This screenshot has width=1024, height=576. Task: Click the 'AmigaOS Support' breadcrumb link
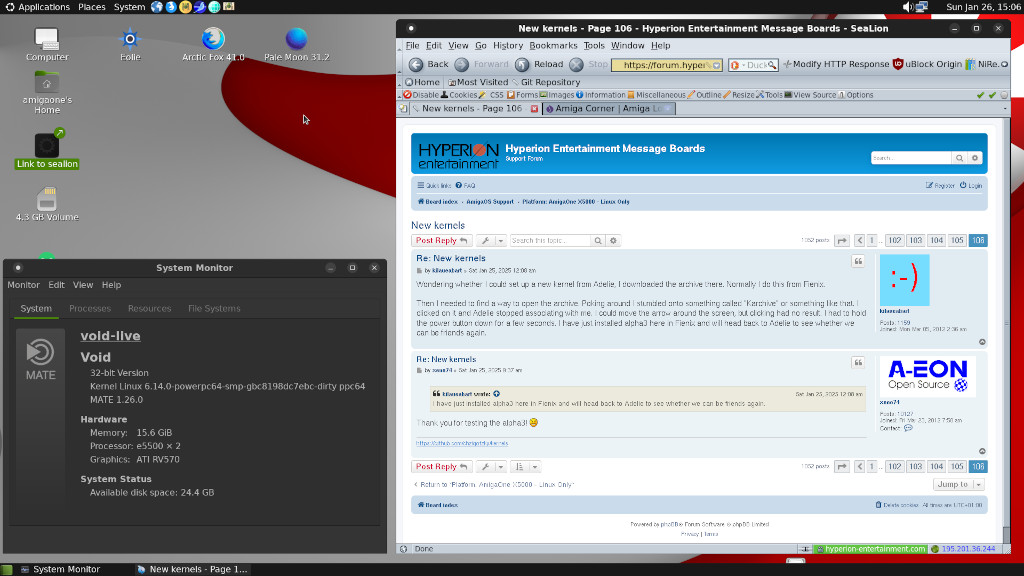490,202
